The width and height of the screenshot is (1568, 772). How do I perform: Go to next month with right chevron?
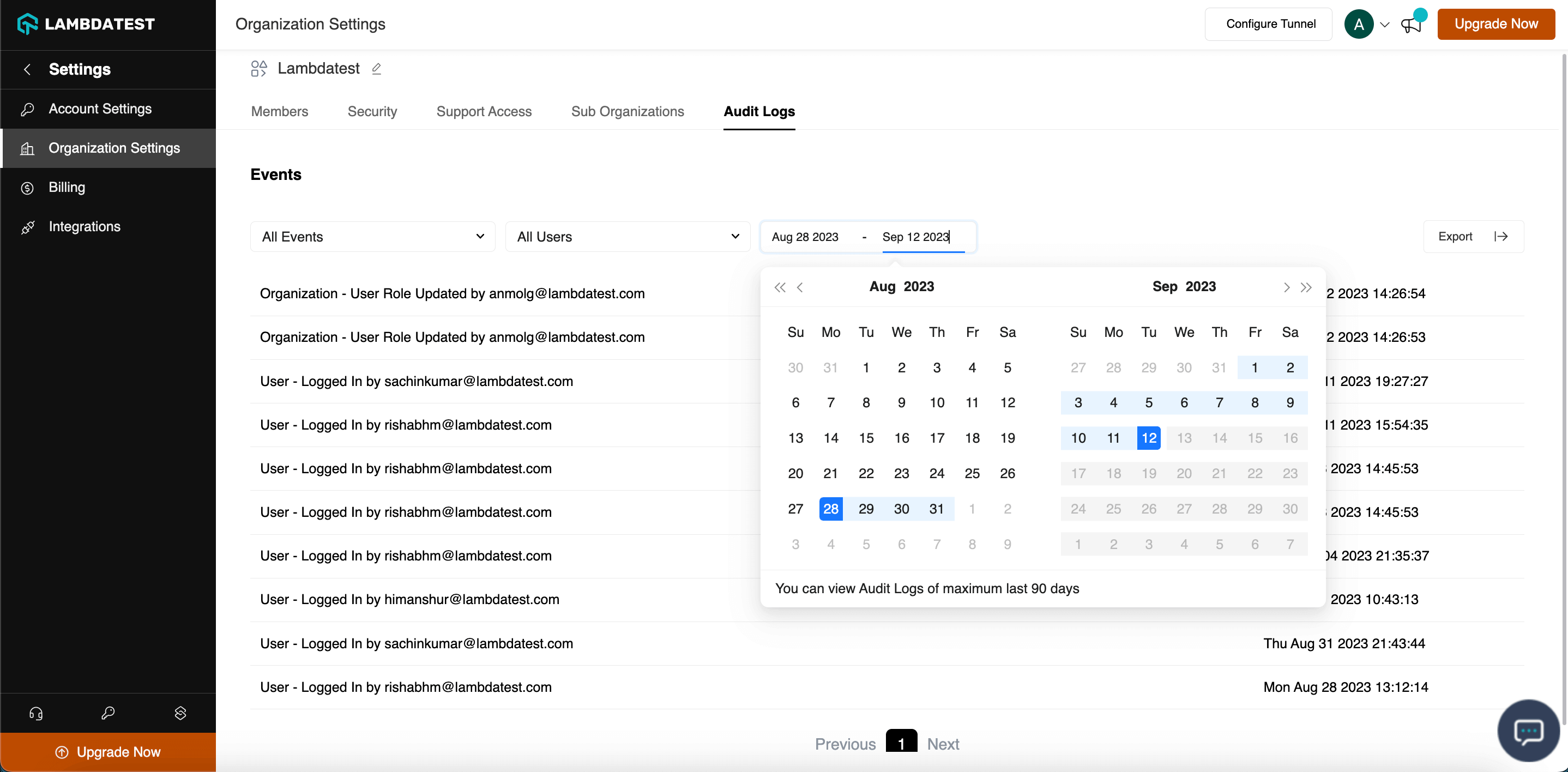(1286, 287)
